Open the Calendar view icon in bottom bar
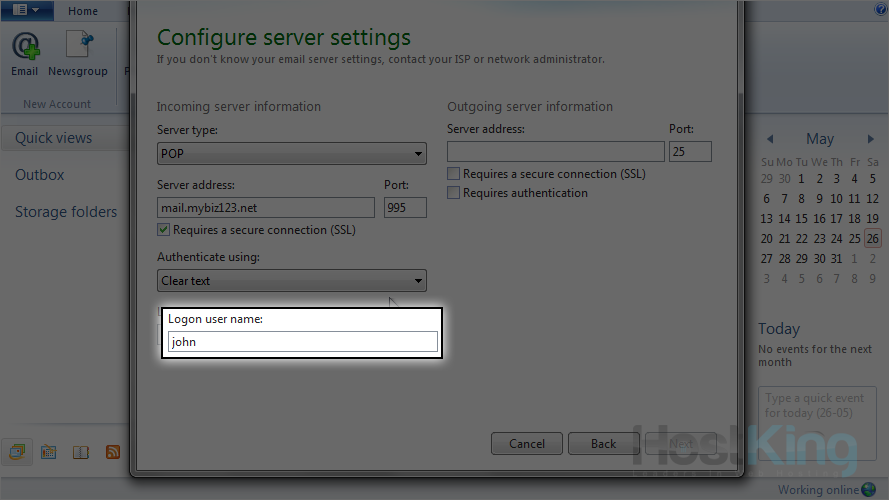Viewport: 889px width, 500px height. (x=48, y=452)
